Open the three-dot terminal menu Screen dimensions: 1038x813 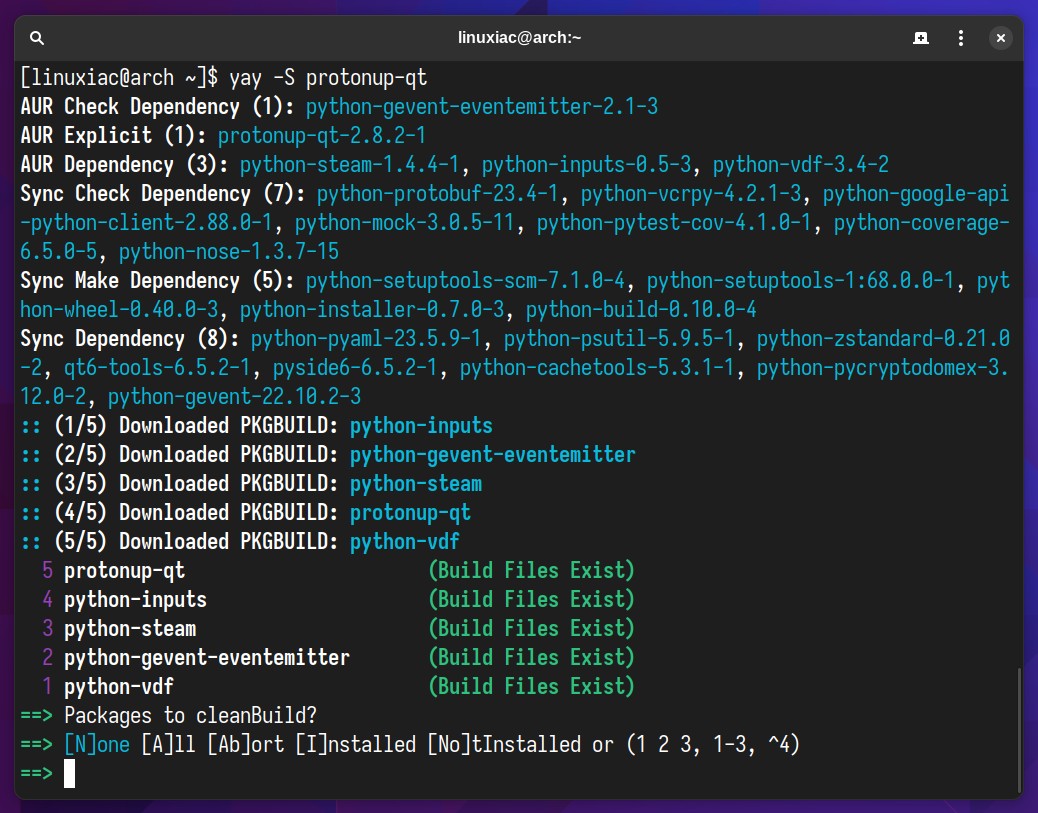point(961,38)
